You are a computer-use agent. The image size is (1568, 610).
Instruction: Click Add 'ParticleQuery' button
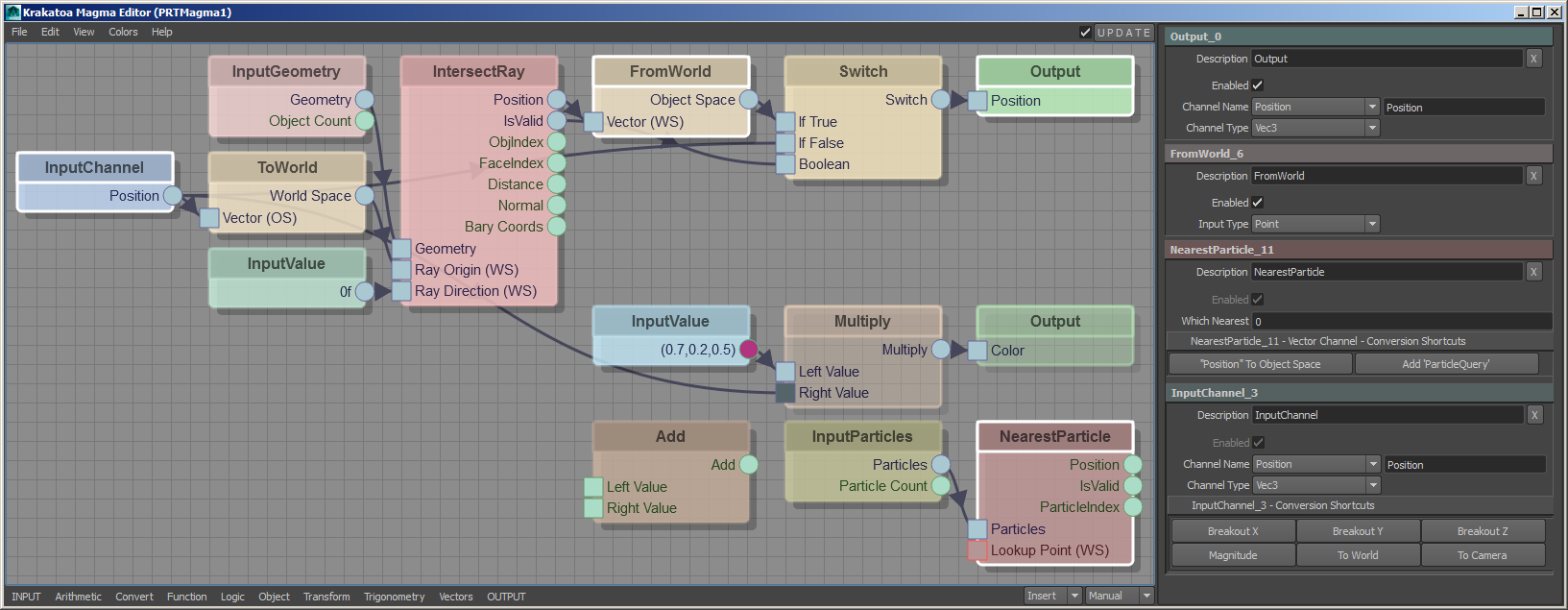coord(1446,364)
